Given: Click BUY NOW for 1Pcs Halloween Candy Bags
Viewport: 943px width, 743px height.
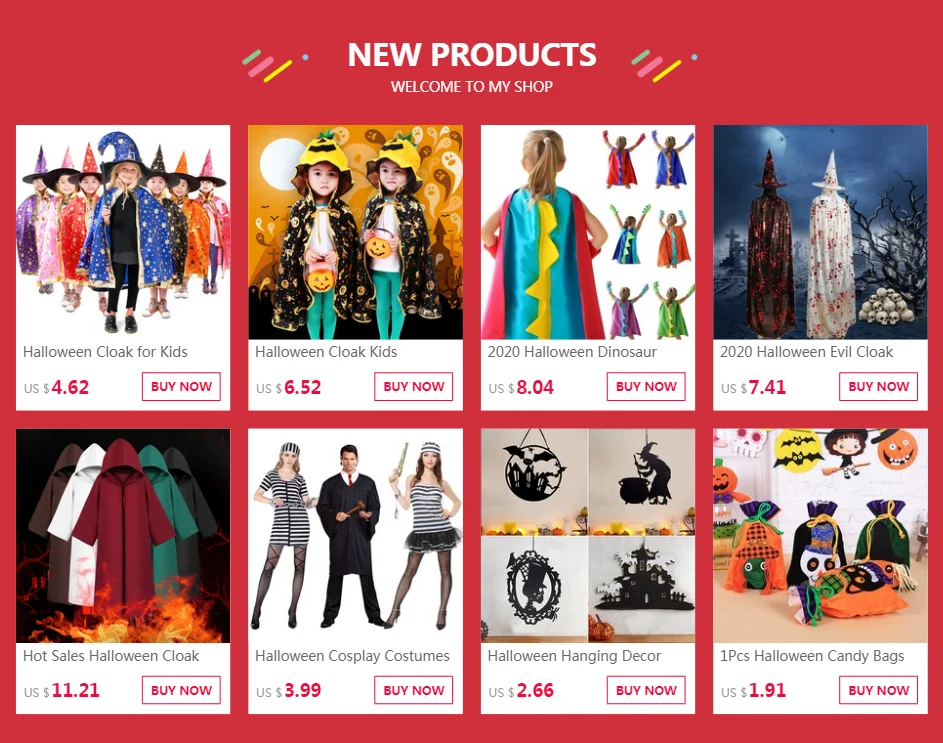Looking at the screenshot, I should tap(879, 690).
